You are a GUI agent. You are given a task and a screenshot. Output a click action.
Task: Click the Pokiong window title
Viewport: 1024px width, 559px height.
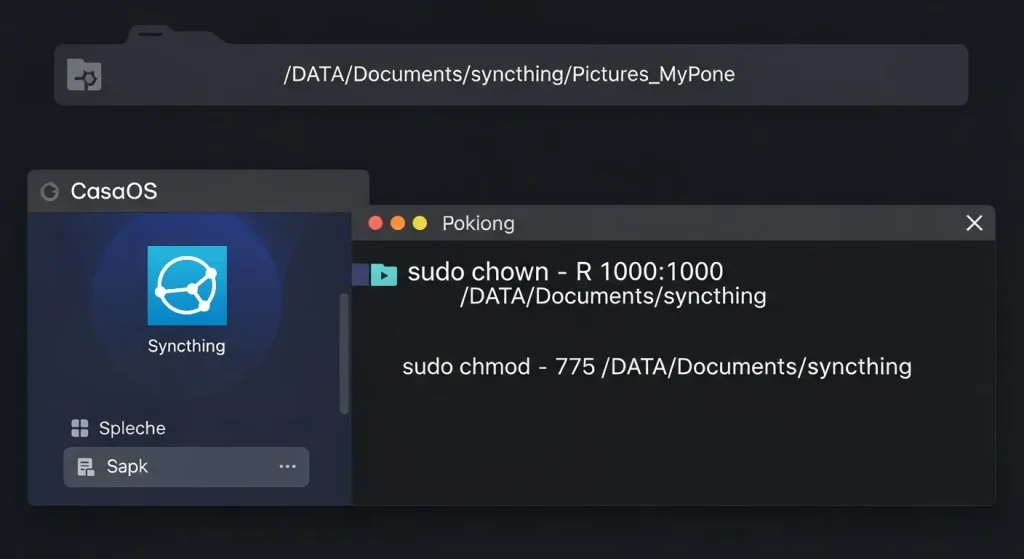click(478, 223)
